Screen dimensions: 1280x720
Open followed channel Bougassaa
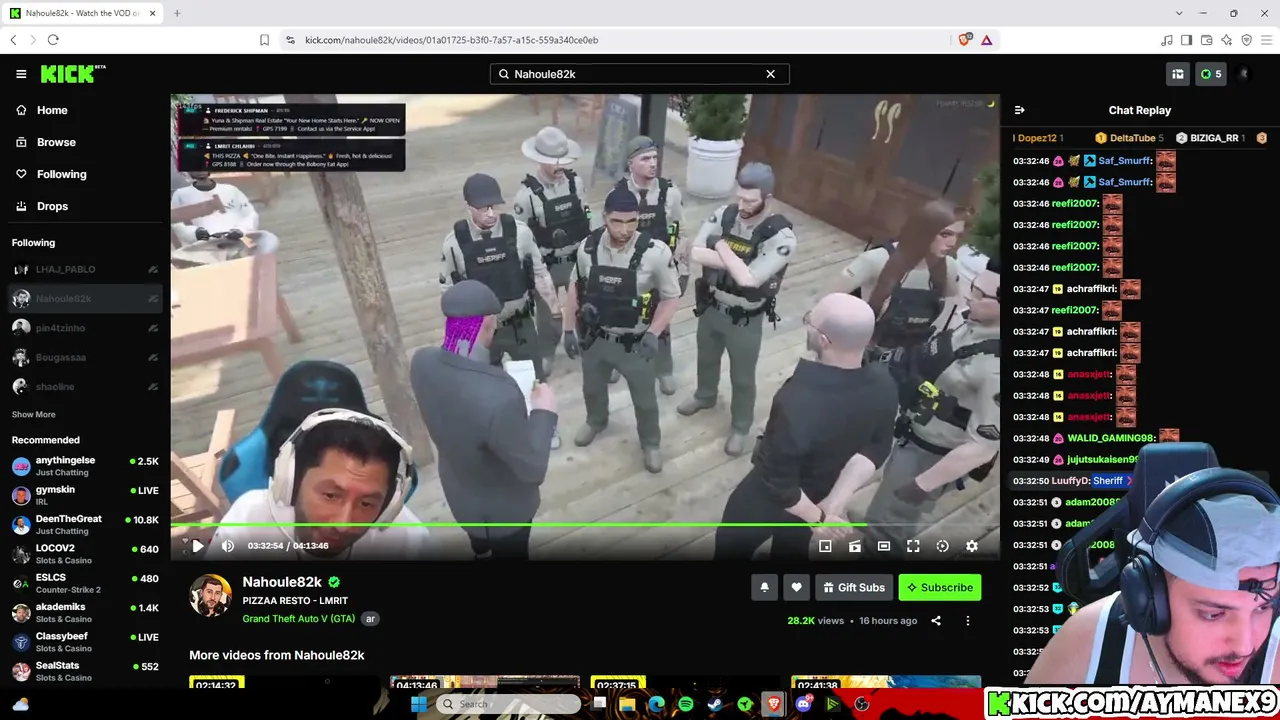[x=85, y=357]
